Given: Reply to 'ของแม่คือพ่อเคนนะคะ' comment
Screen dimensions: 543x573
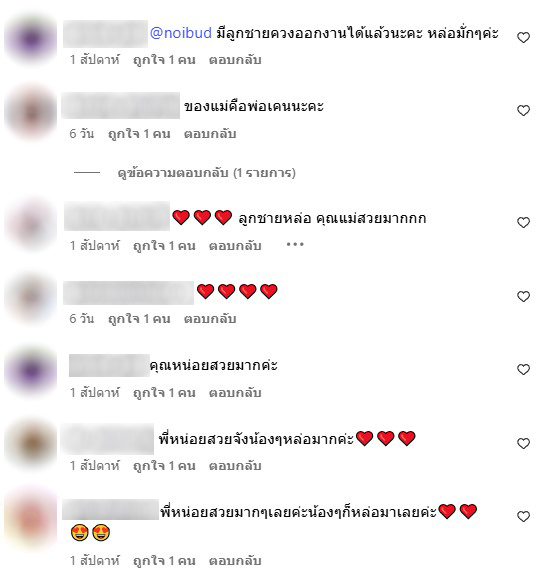Looking at the screenshot, I should click(210, 134).
